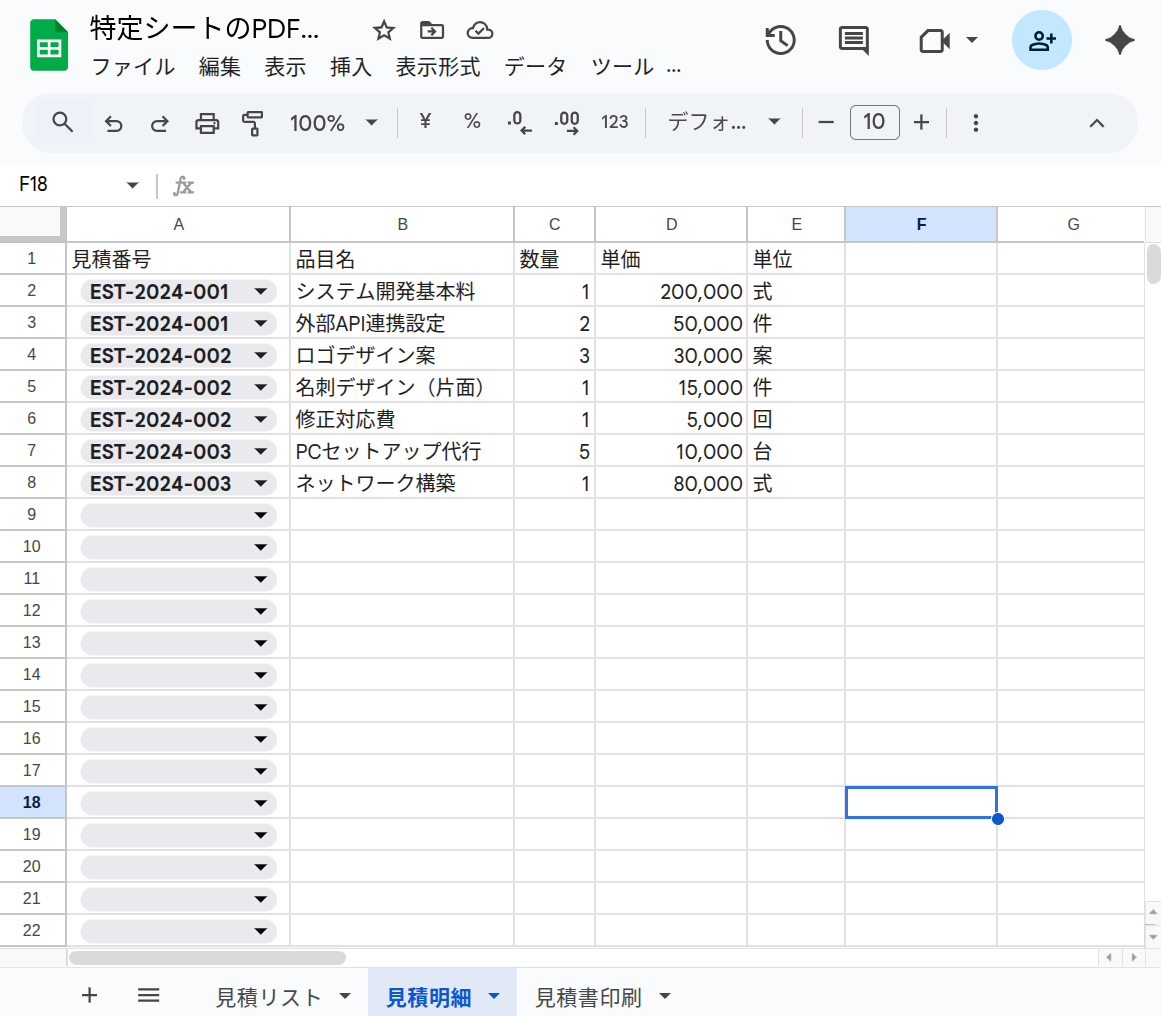Activate the paint format tool
1161x1016 pixels.
pyautogui.click(x=252, y=123)
